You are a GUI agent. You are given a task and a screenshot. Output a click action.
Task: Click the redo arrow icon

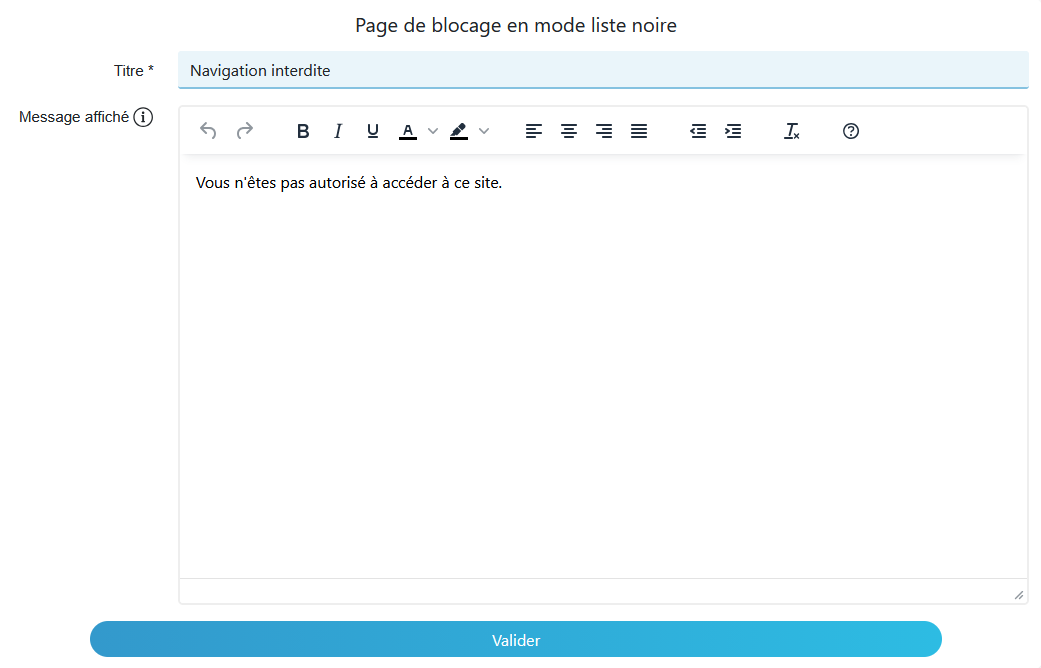click(x=245, y=131)
